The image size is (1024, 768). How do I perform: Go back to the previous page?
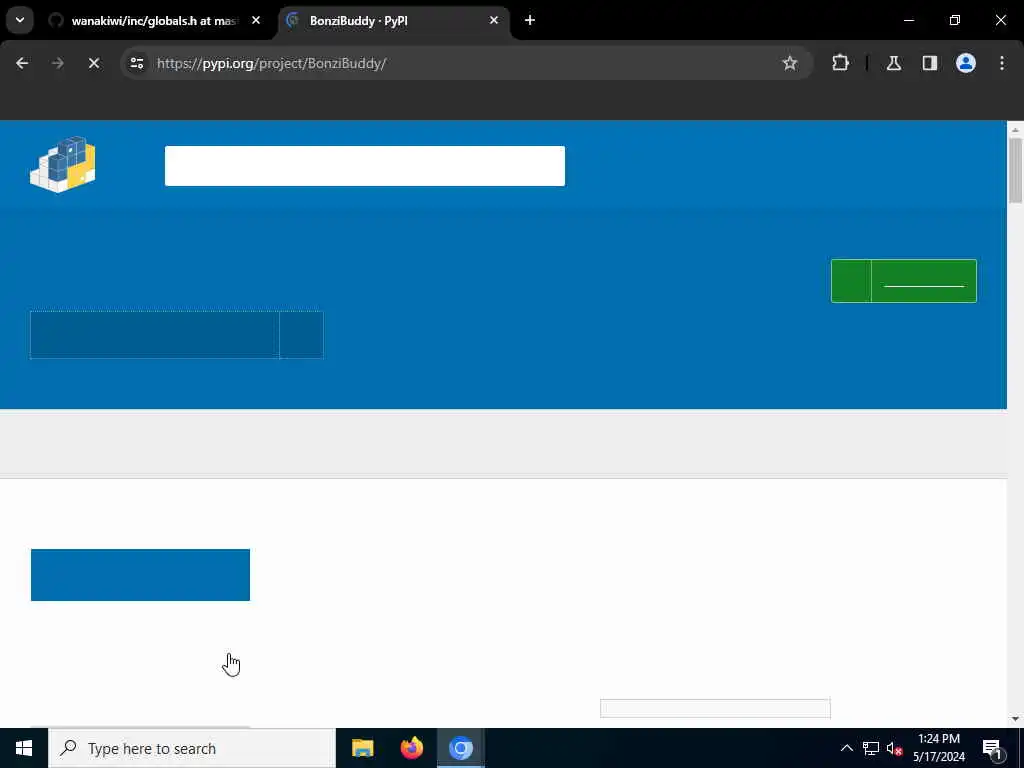(x=22, y=63)
